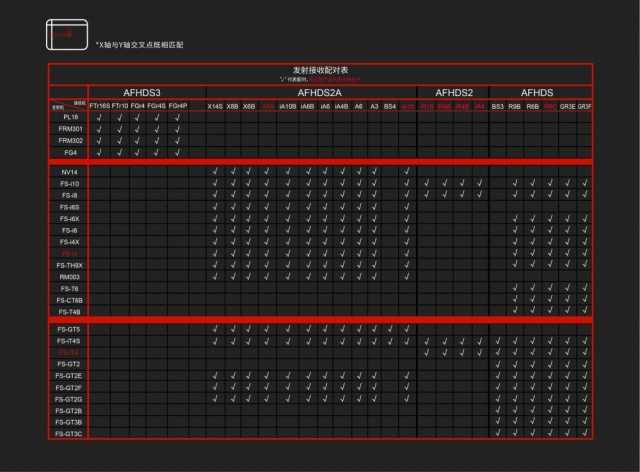
Task: Click the FS-i6X transmitter row label
Action: coord(69,218)
